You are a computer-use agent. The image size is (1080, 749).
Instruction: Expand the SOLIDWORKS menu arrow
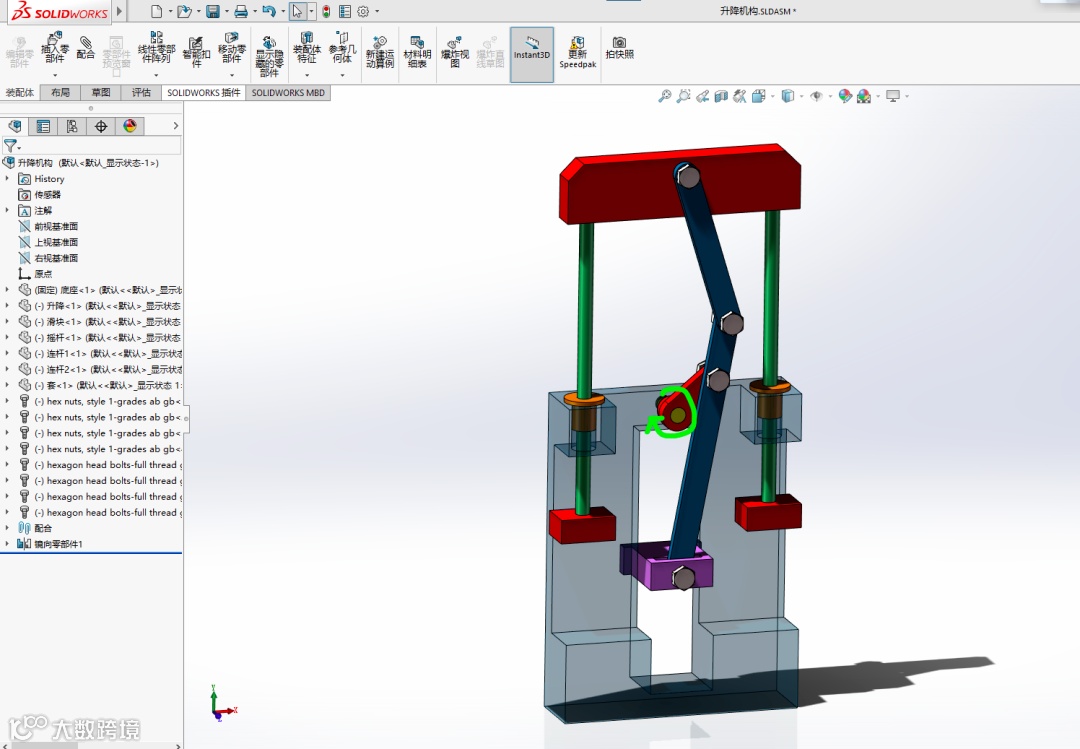click(x=119, y=11)
